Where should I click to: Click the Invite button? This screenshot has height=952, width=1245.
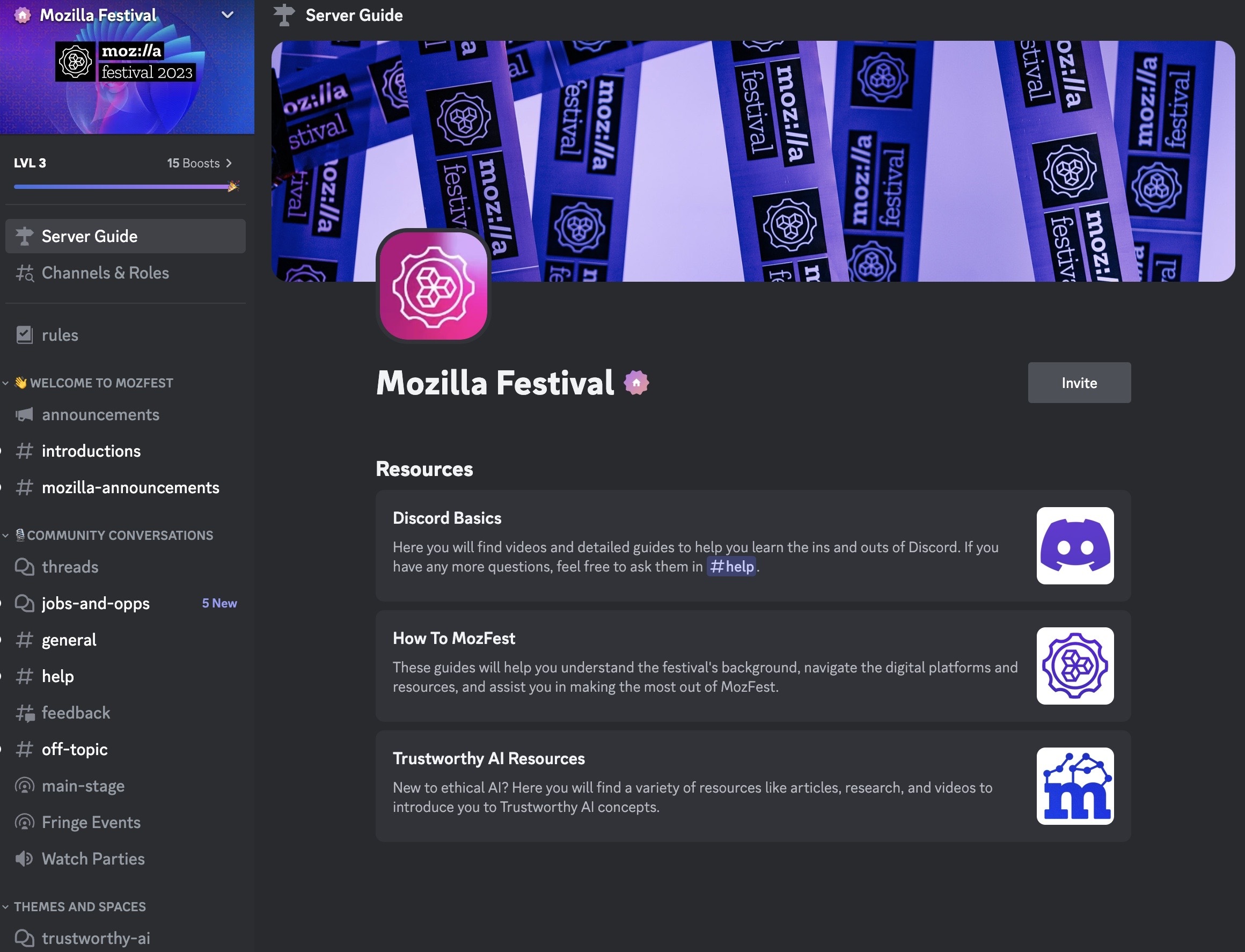[1079, 383]
